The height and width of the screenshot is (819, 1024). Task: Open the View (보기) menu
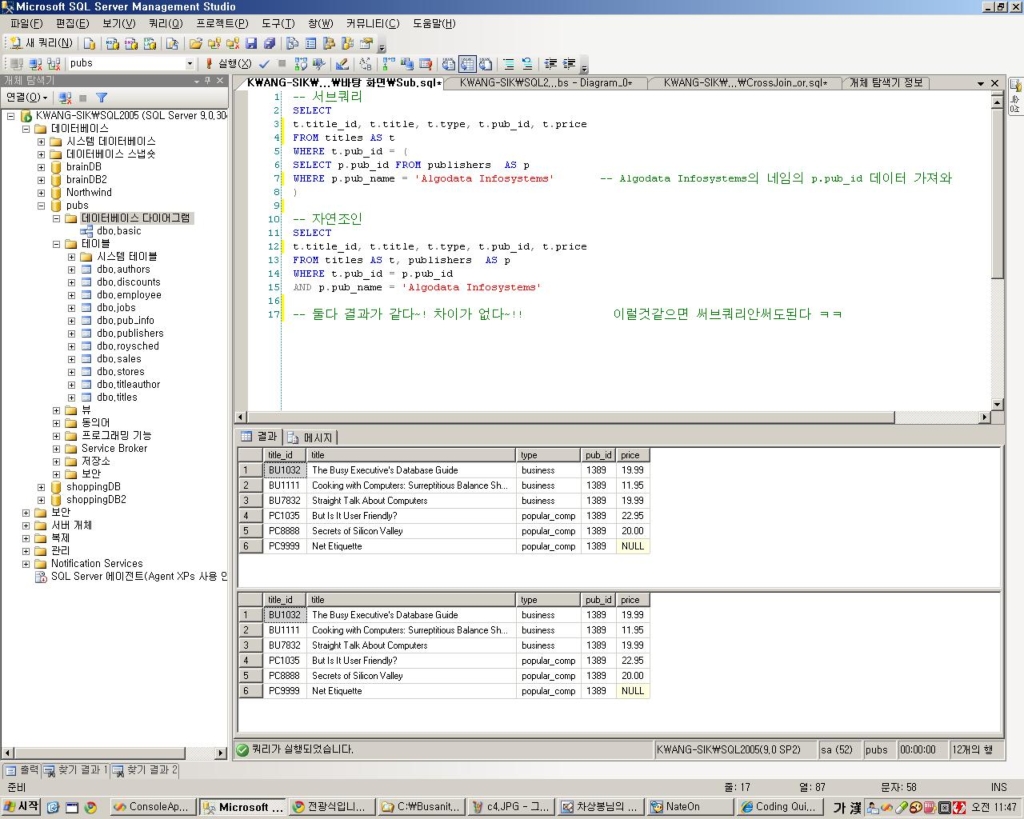click(x=118, y=24)
